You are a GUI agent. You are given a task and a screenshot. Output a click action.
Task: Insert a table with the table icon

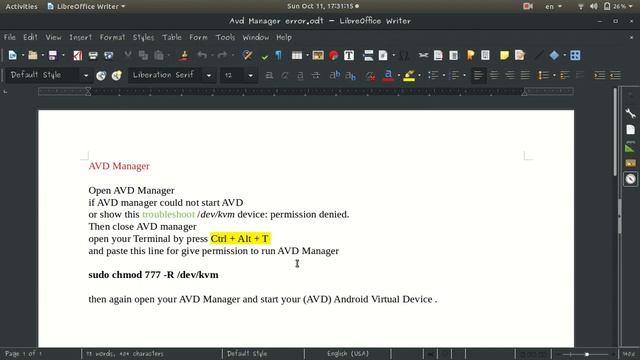297,55
